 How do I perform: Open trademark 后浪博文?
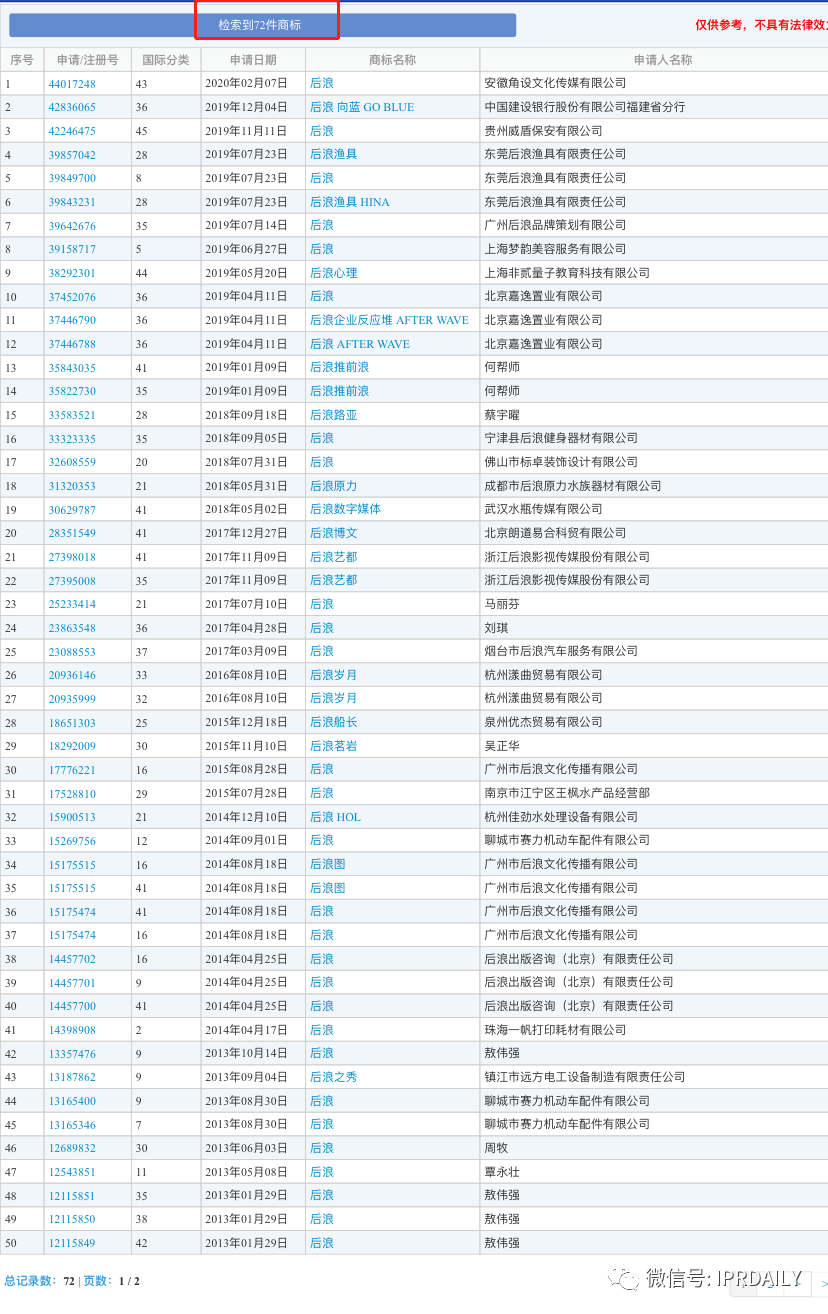333,533
